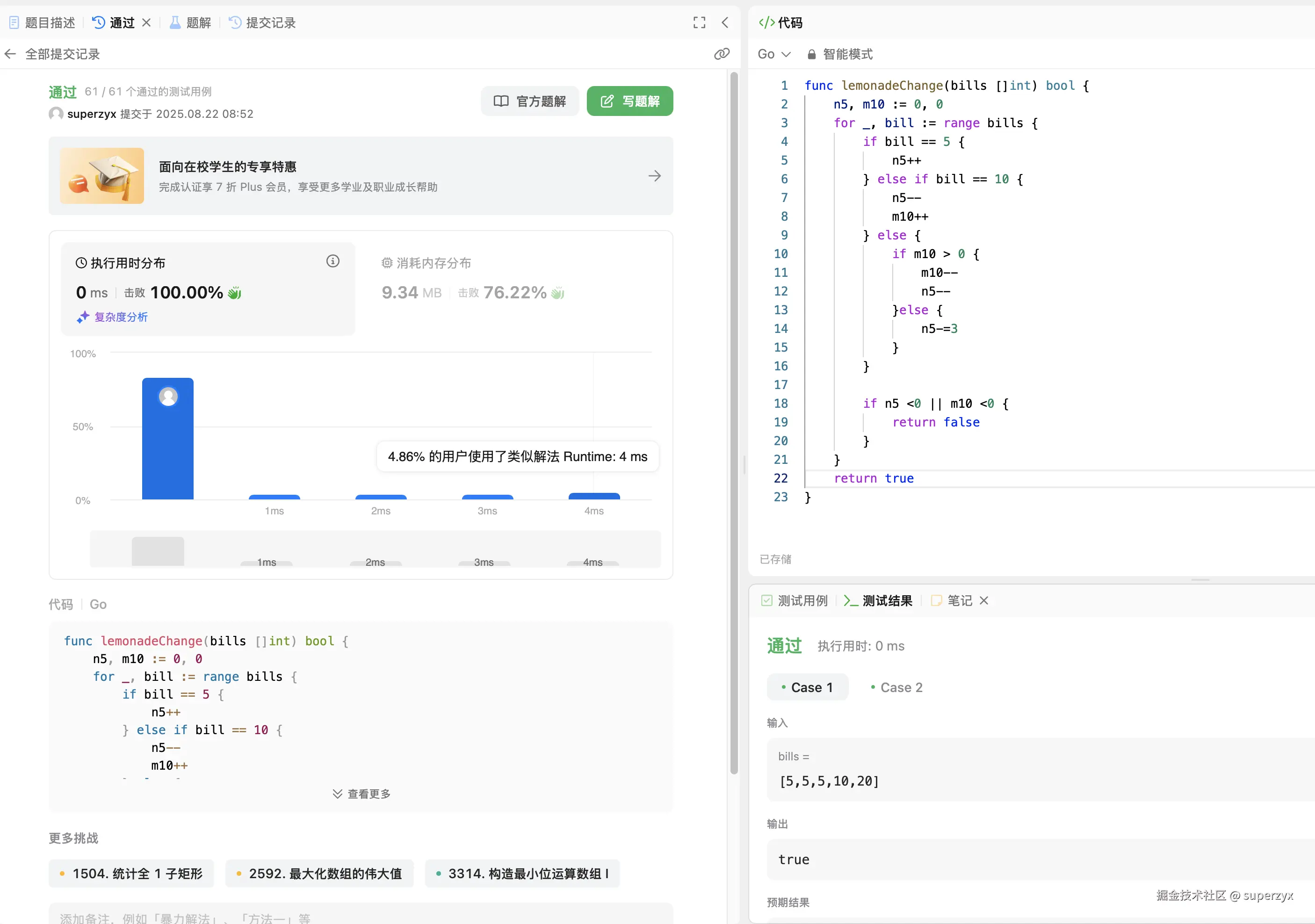This screenshot has height=924, width=1315.
Task: Click the fullscreen expand icon
Action: tap(699, 22)
